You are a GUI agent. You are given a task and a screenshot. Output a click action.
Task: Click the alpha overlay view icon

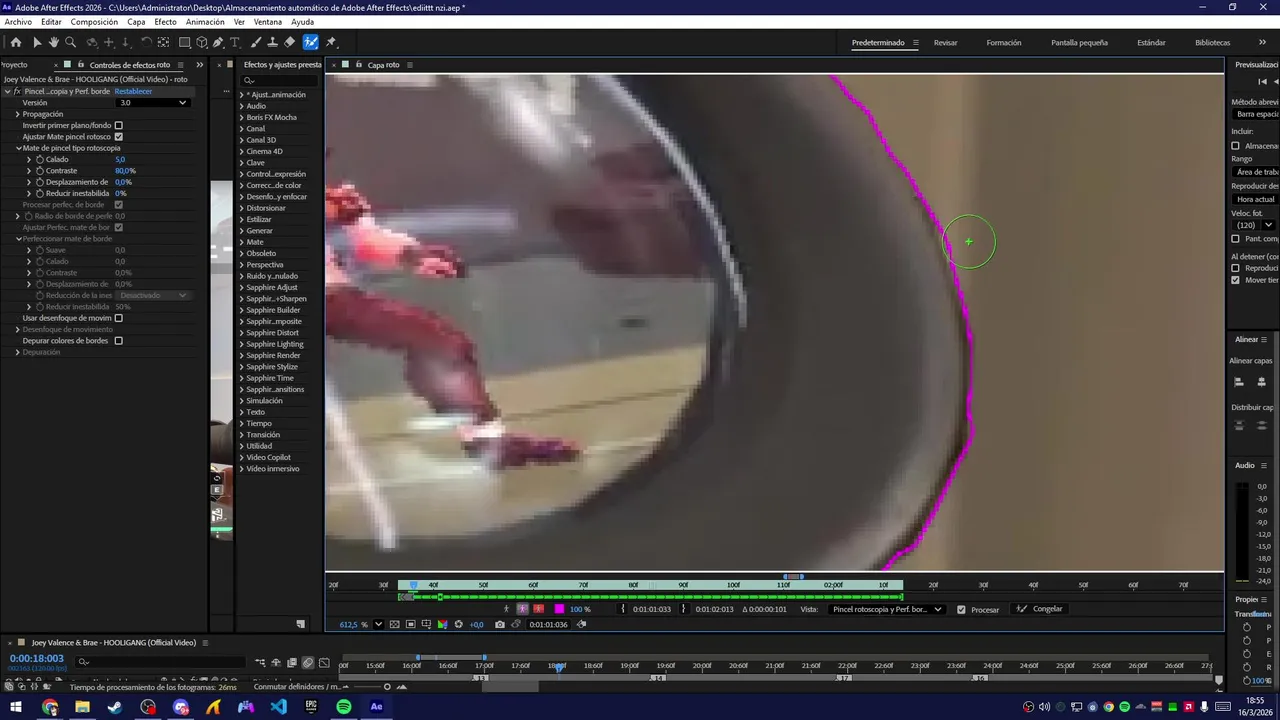(x=539, y=609)
